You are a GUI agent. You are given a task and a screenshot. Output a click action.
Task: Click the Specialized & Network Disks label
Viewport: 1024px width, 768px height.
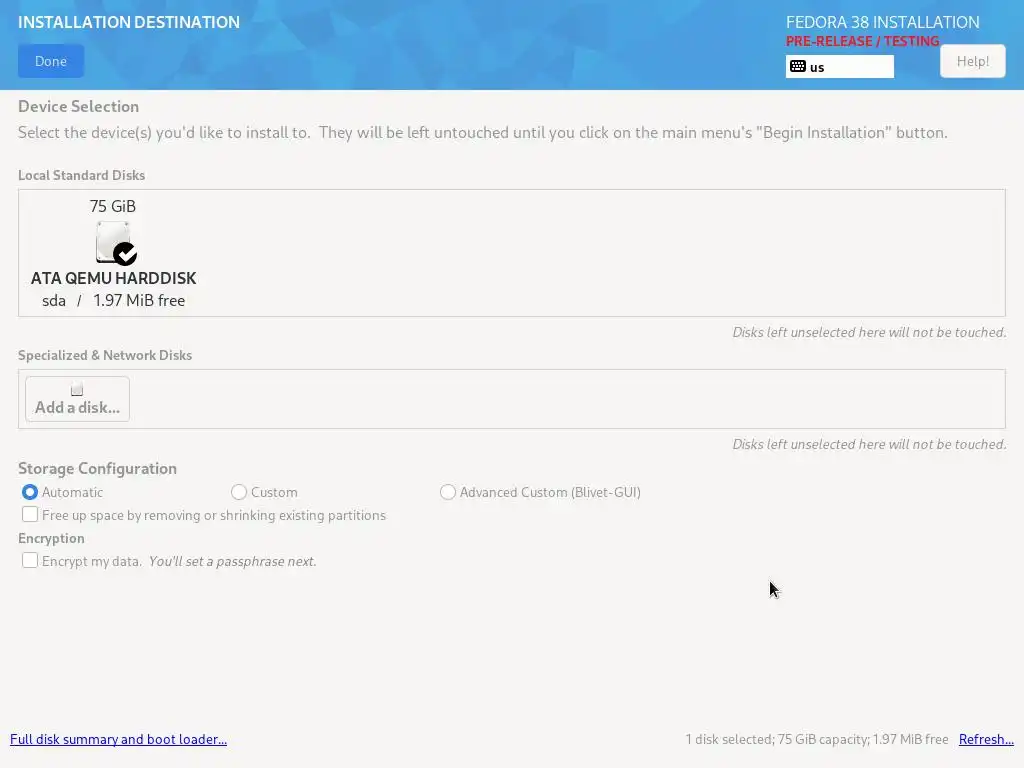click(105, 355)
